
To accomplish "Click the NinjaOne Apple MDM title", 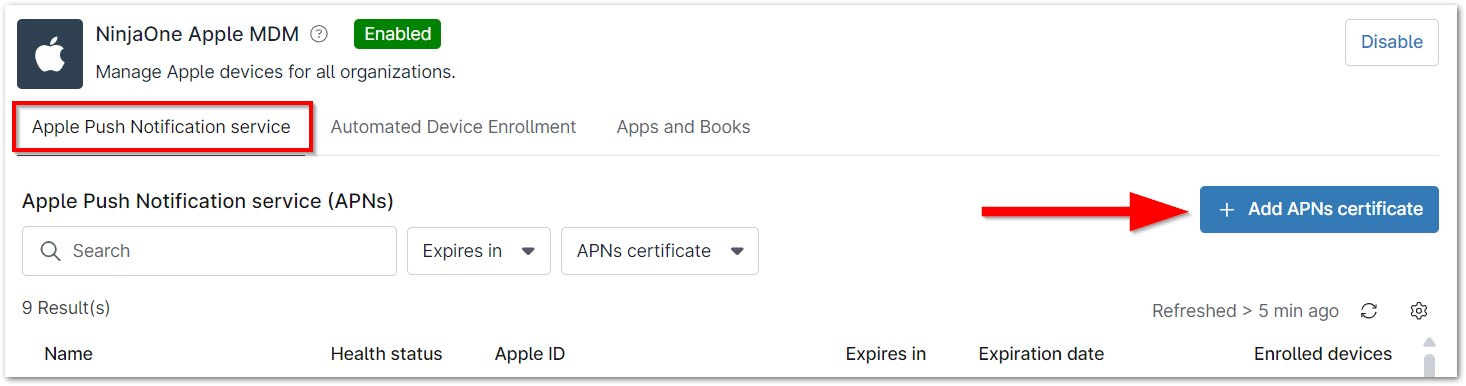I will click(197, 34).
